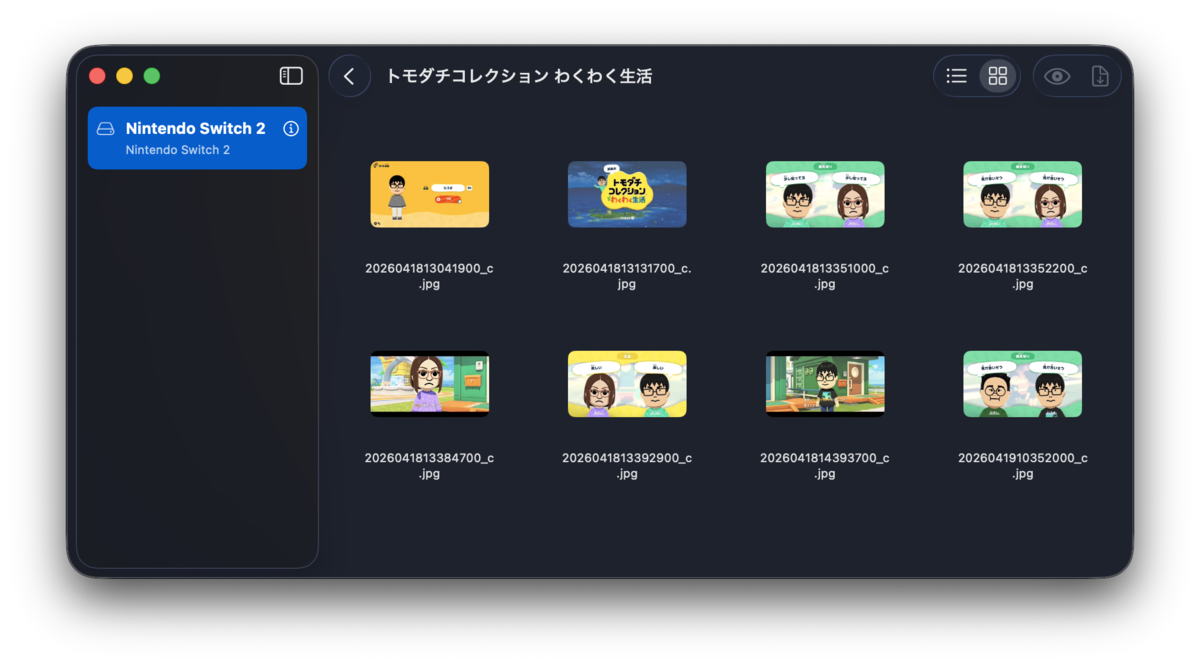The width and height of the screenshot is (1200, 666).
Task: Click the folder title トモダチコレクション わくわく生活
Action: pyautogui.click(x=519, y=76)
